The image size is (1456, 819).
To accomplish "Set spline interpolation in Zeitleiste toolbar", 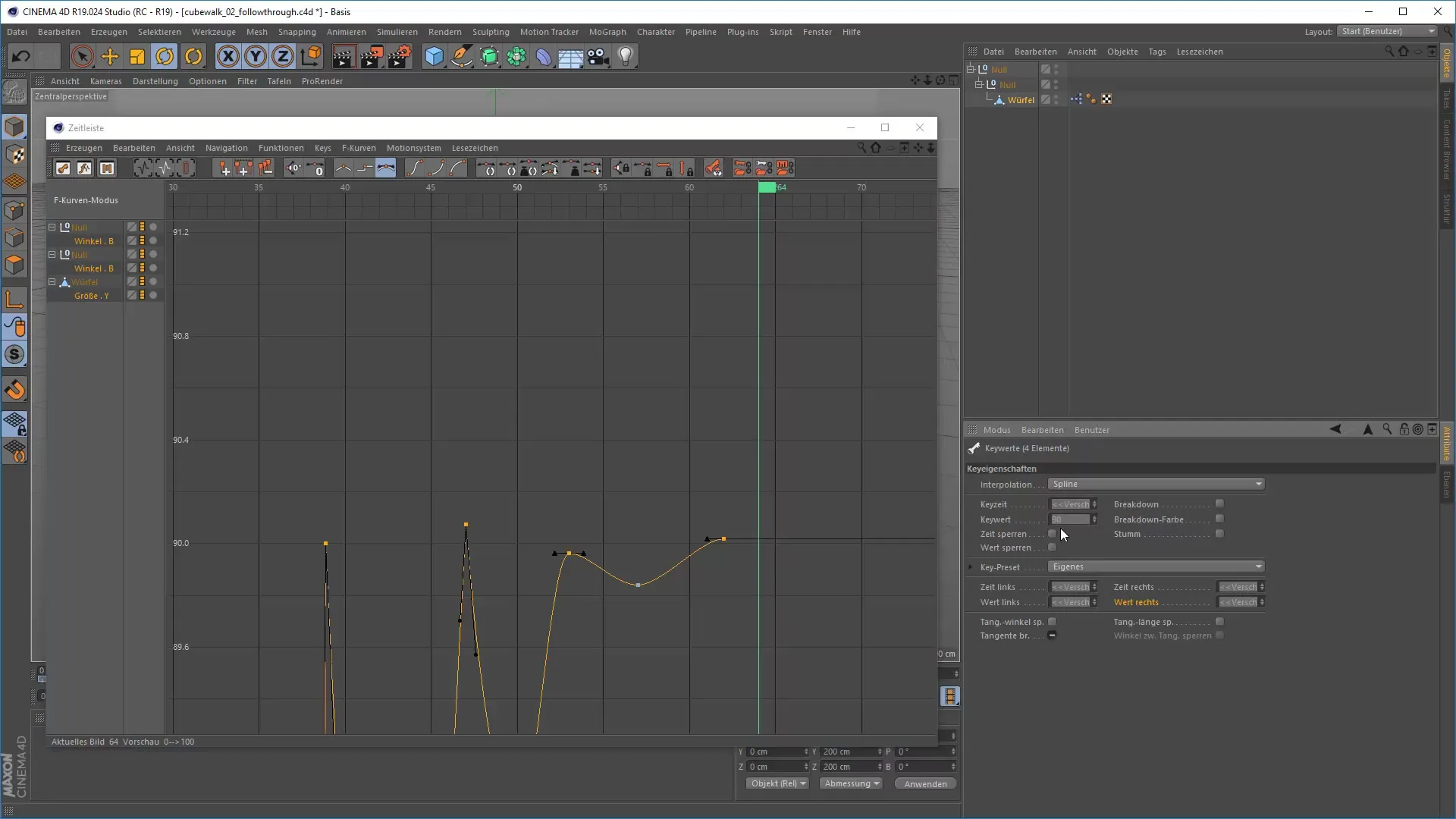I will [385, 168].
